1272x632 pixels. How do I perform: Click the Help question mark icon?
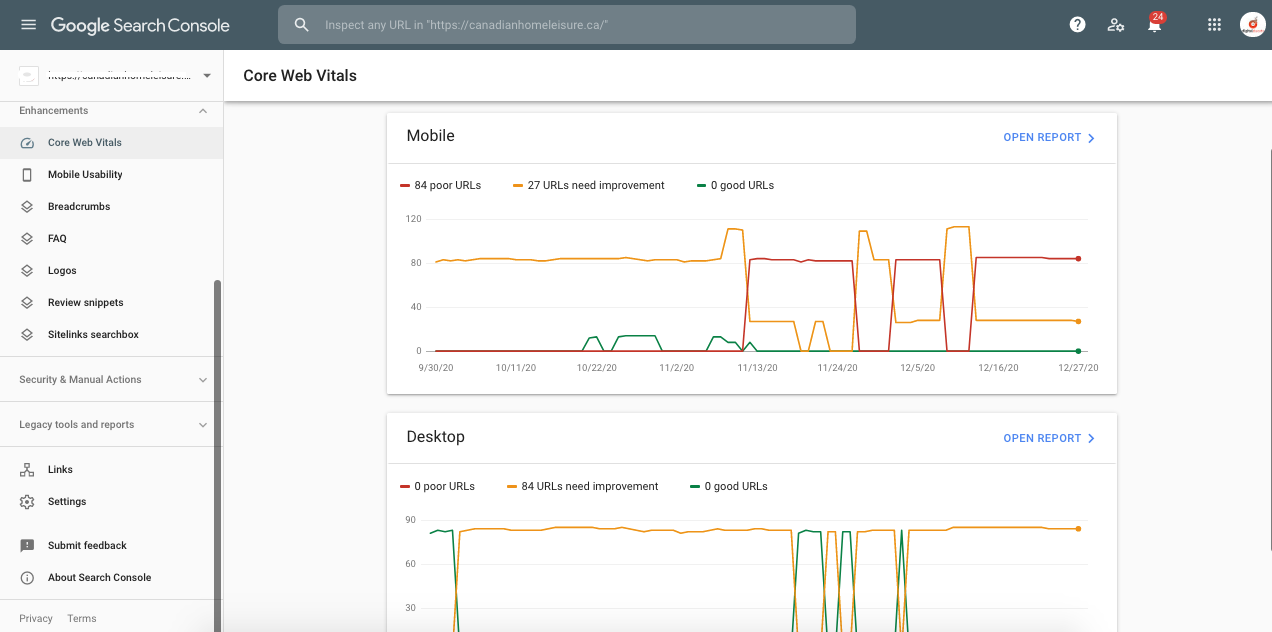[1077, 25]
